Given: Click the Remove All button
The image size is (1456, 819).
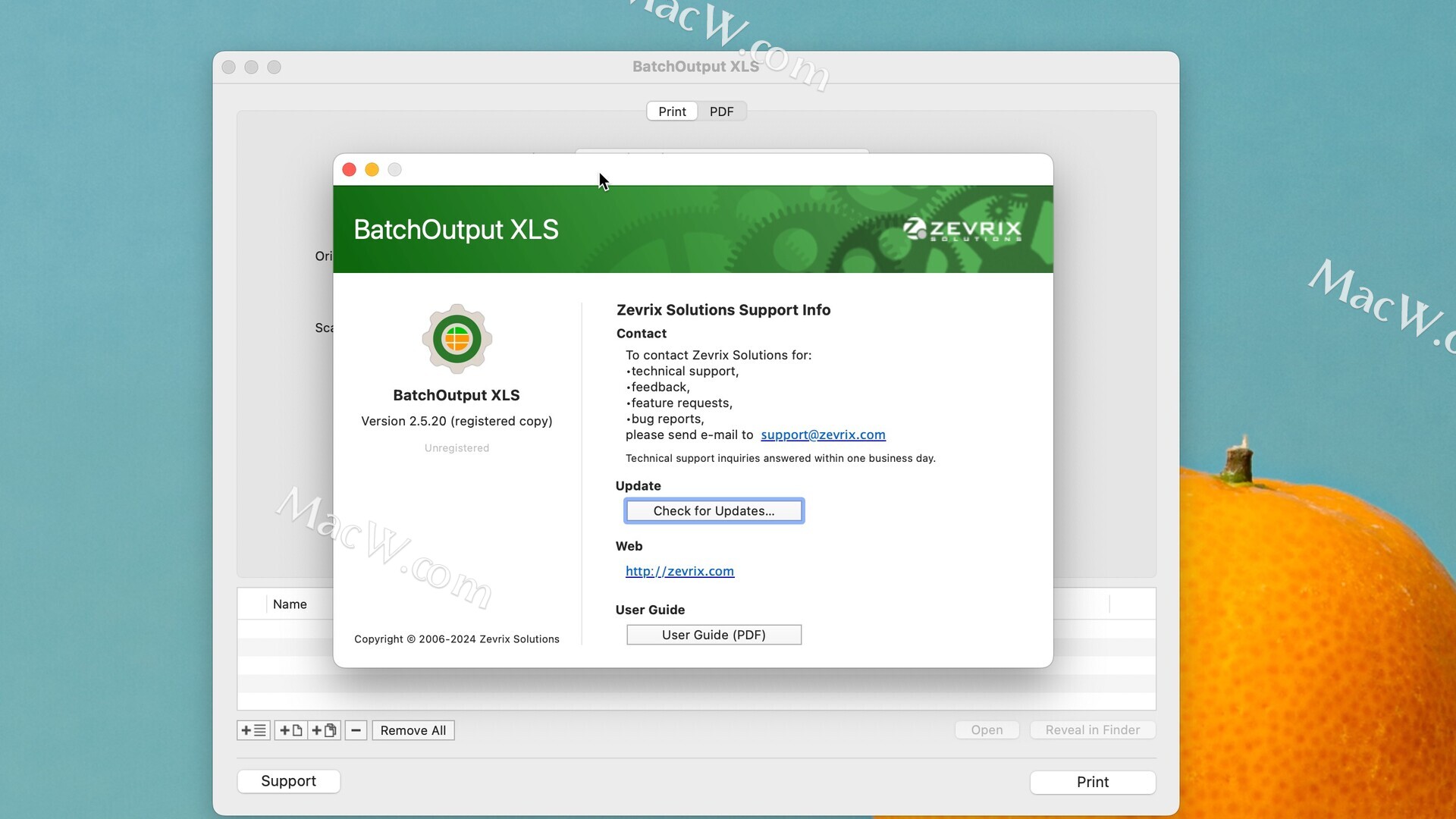Looking at the screenshot, I should (x=413, y=730).
